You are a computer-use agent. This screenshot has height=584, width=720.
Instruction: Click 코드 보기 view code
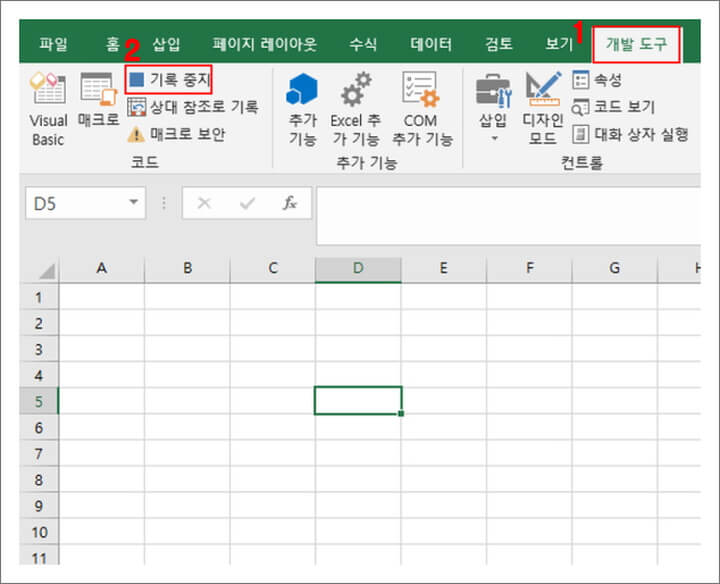click(x=613, y=107)
